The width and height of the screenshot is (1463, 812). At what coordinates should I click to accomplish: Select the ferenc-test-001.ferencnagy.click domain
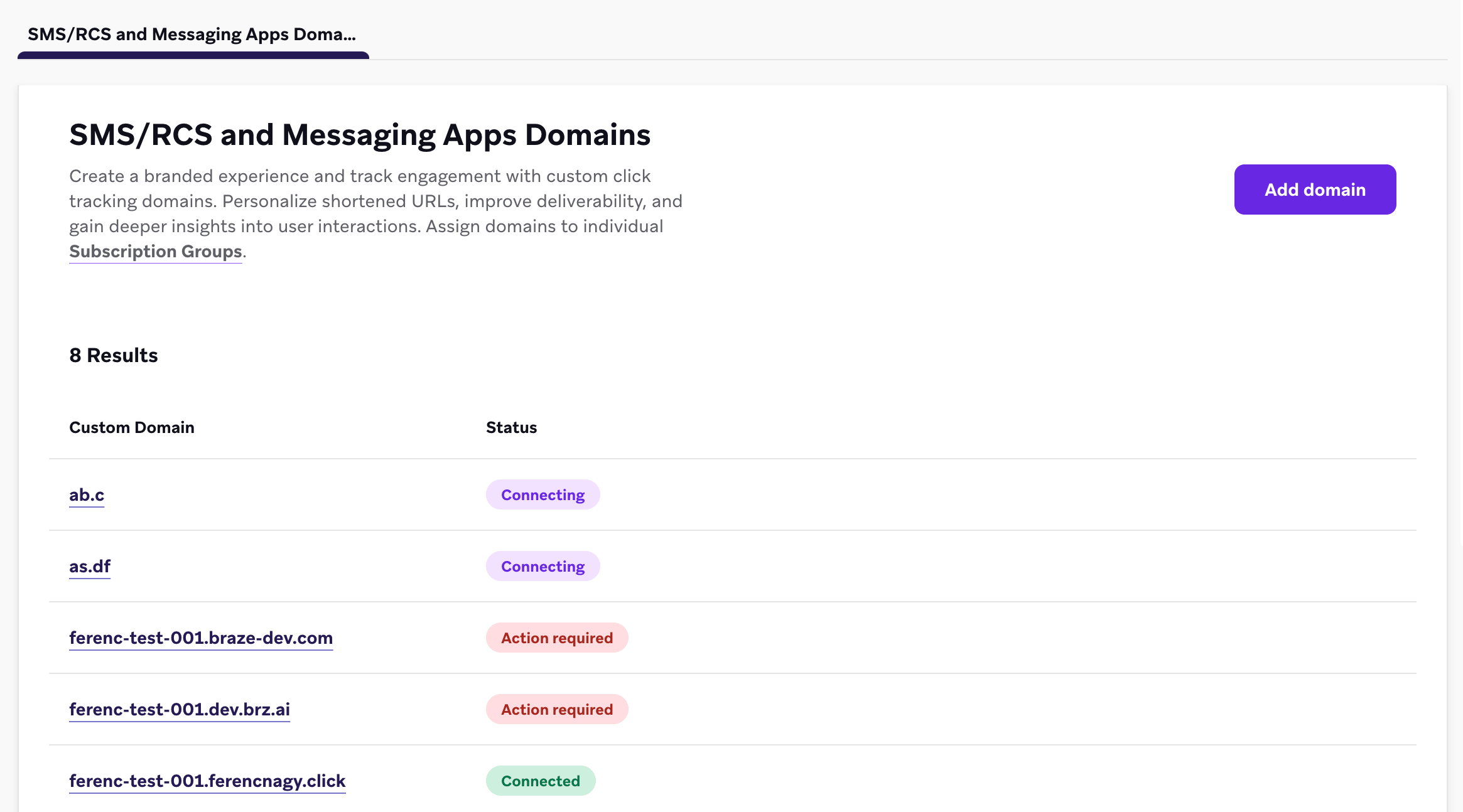coord(207,781)
